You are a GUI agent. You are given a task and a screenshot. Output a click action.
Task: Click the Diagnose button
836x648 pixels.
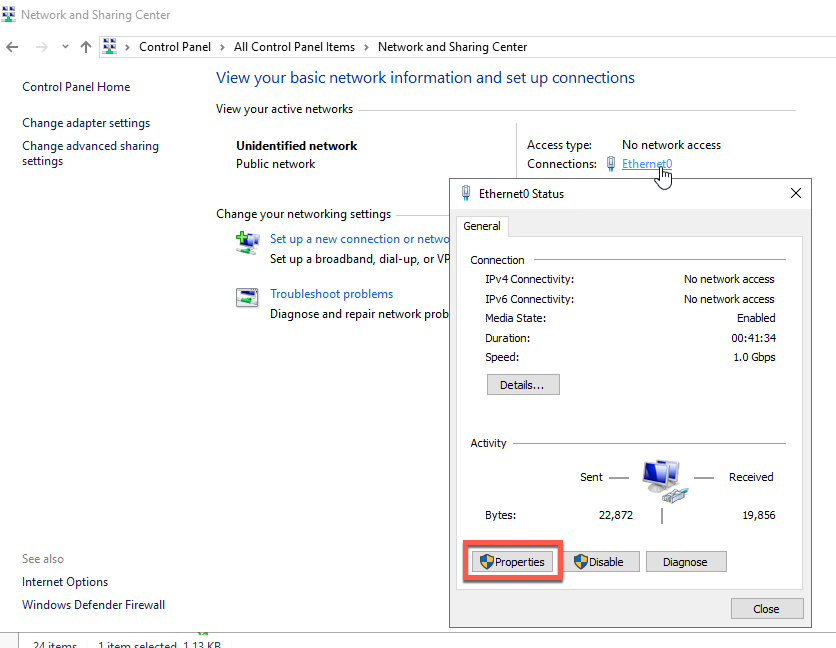(x=686, y=562)
